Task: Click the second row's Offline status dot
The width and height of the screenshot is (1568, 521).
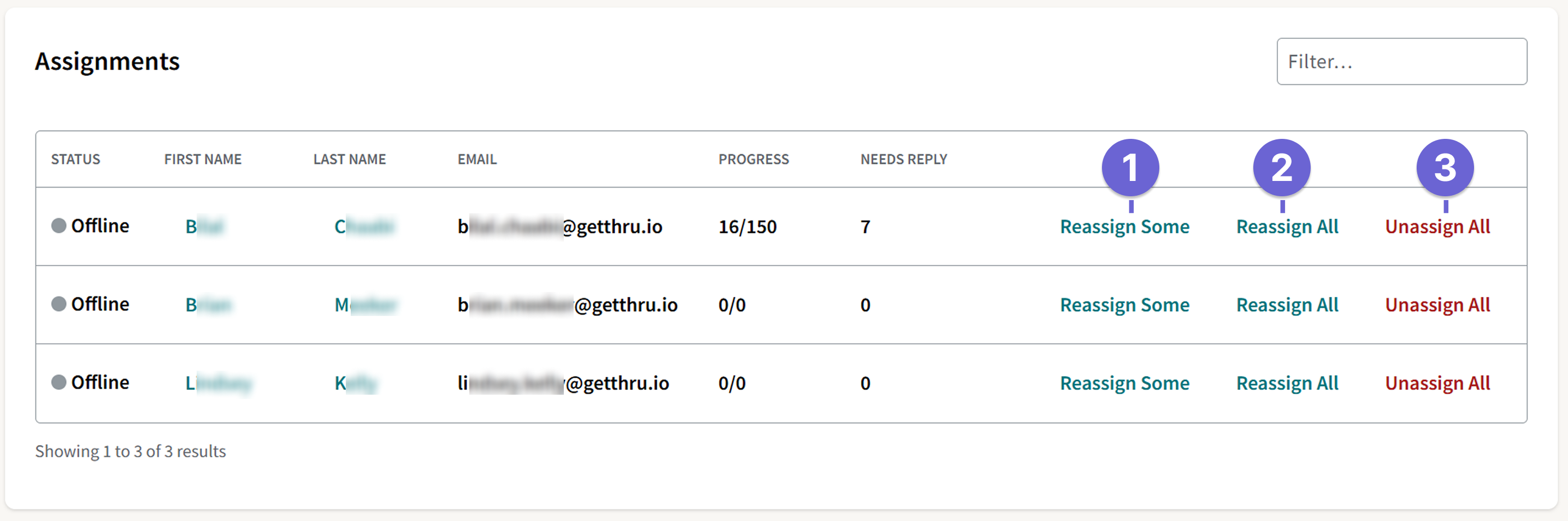Action: (x=58, y=304)
